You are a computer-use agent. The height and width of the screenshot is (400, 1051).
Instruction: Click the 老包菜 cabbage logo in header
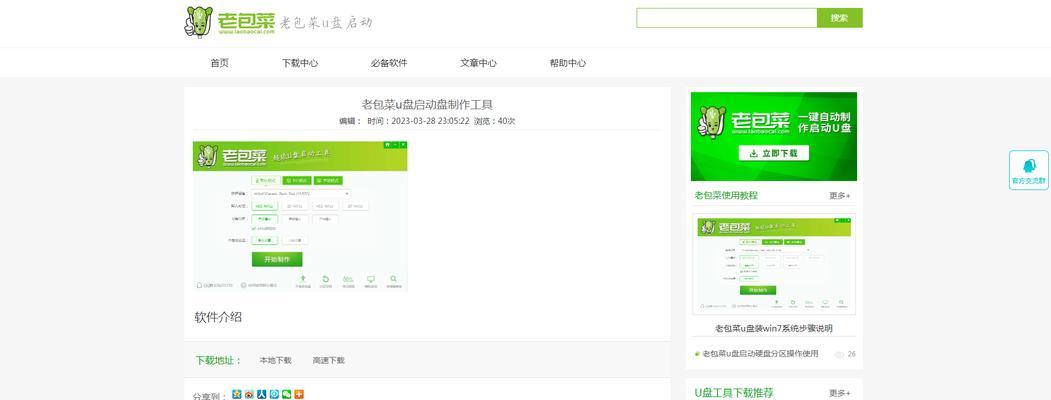[x=229, y=21]
